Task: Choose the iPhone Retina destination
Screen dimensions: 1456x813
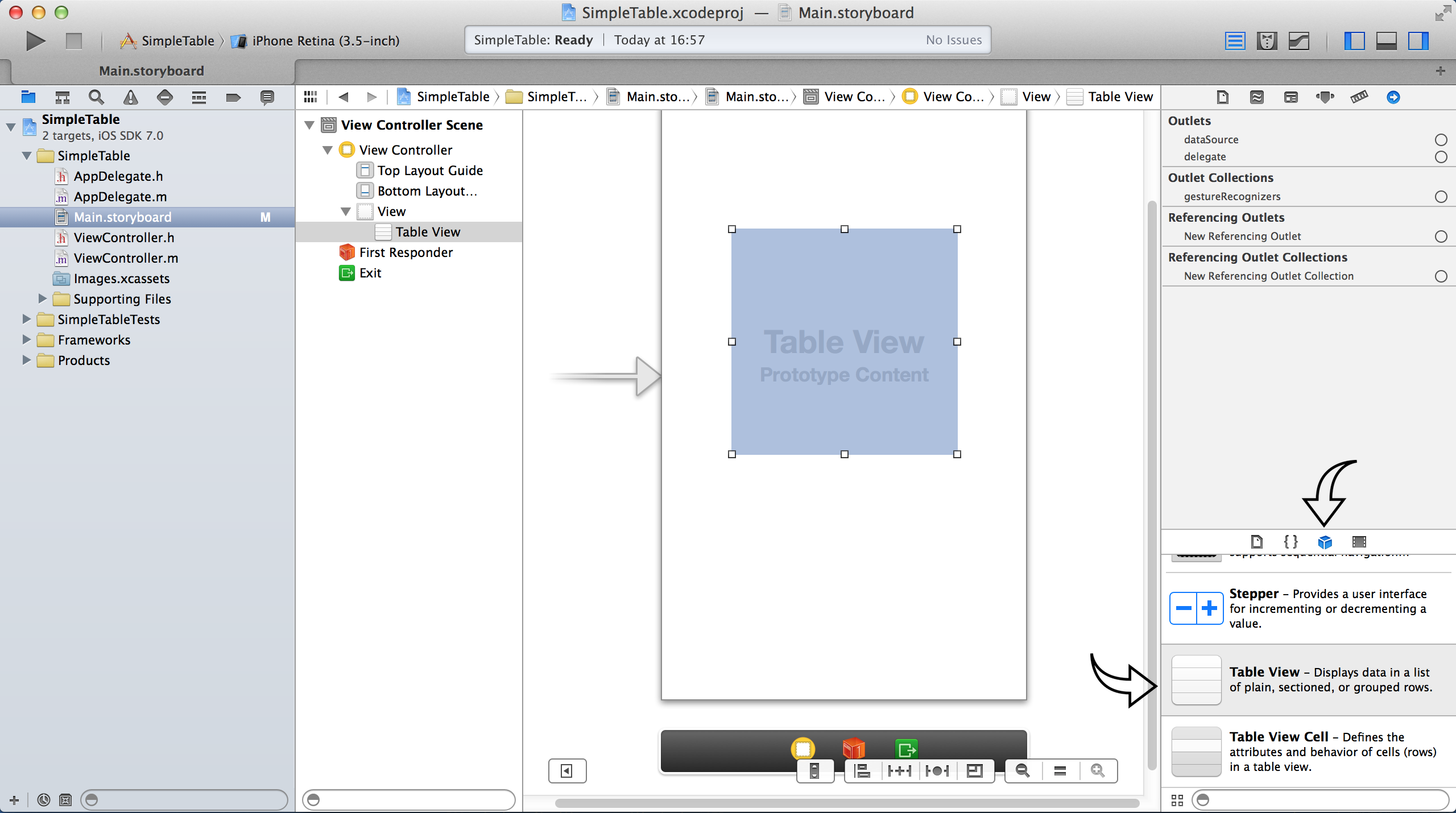Action: (316, 41)
